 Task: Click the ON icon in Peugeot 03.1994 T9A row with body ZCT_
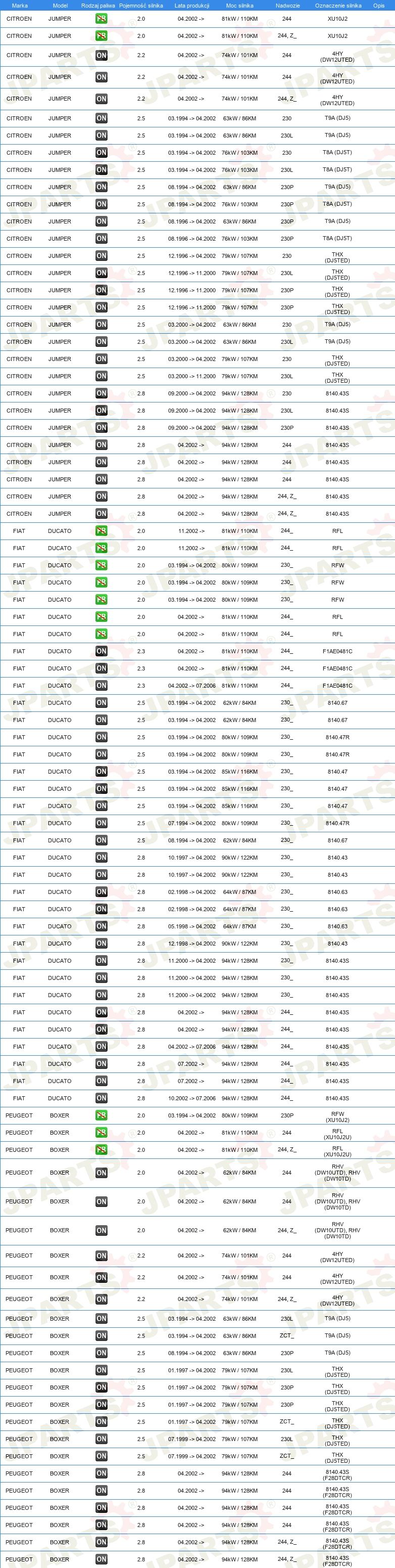(102, 1335)
